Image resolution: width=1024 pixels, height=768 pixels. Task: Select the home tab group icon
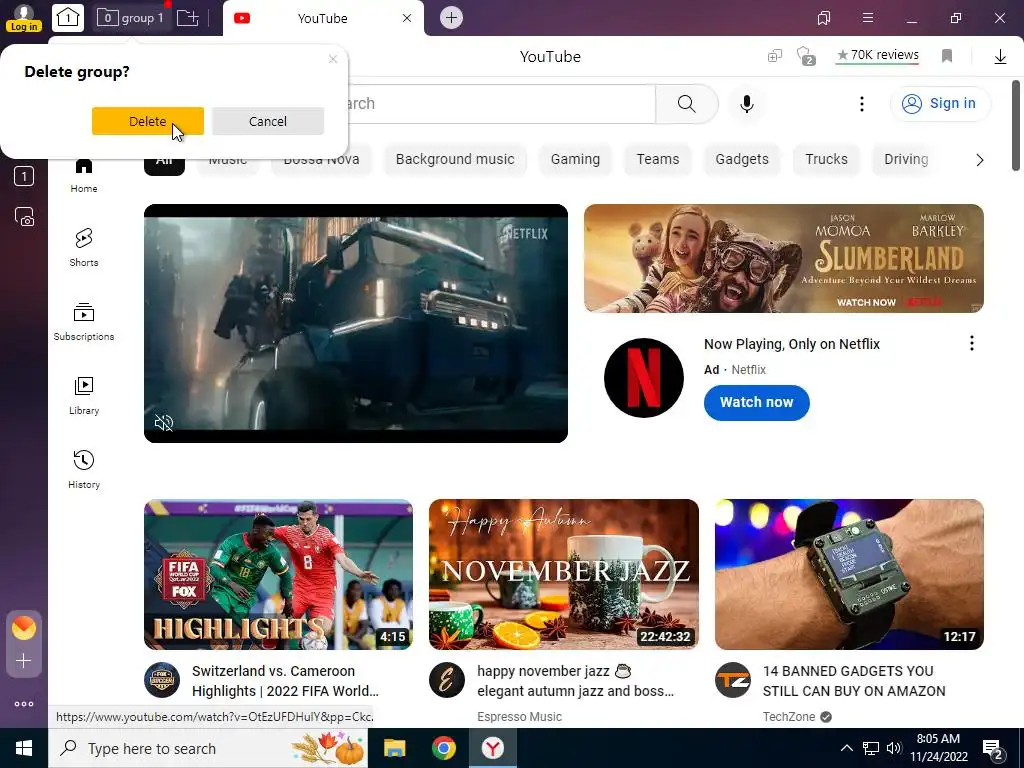coord(68,18)
